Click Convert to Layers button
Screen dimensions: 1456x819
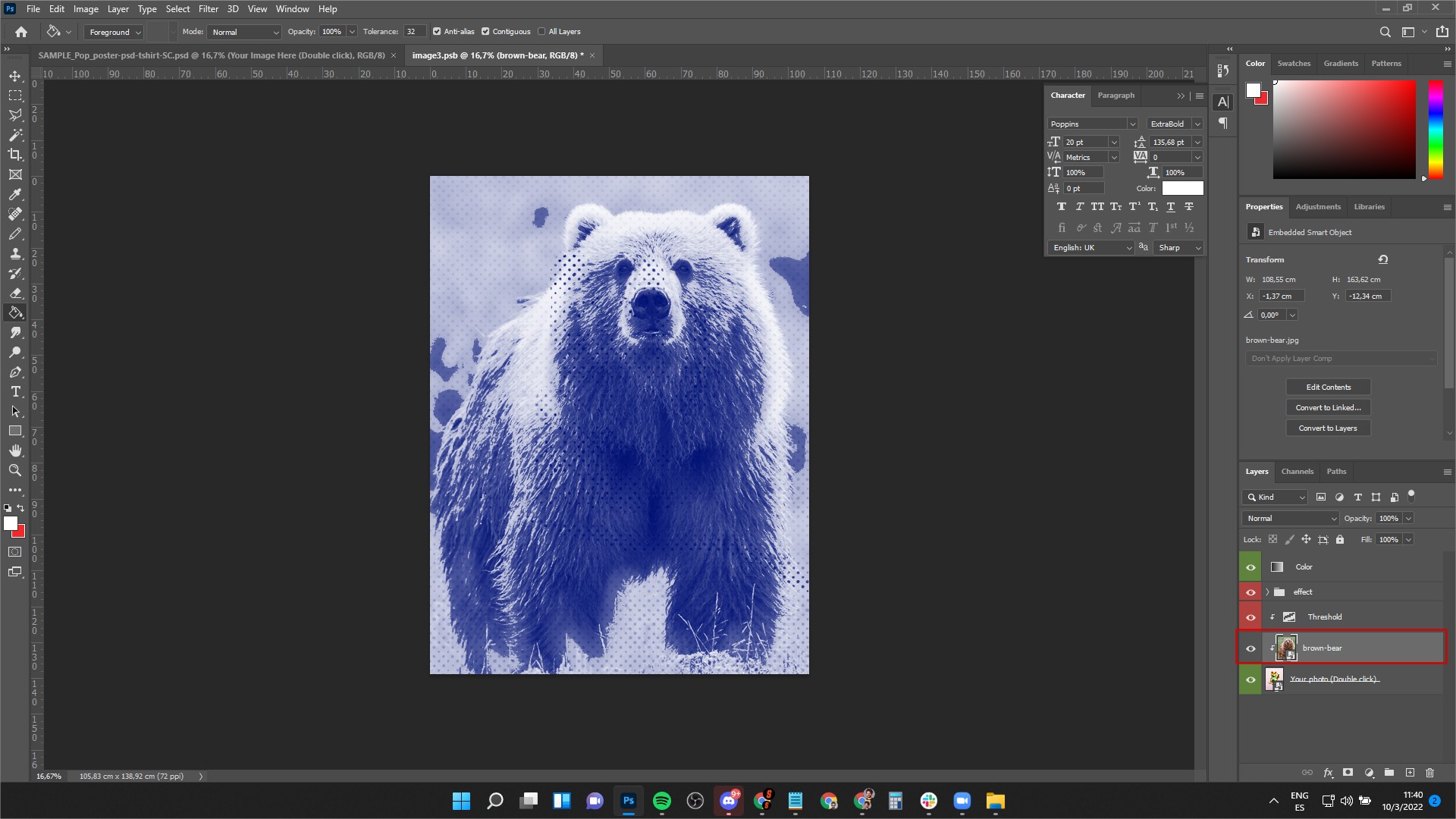1328,428
